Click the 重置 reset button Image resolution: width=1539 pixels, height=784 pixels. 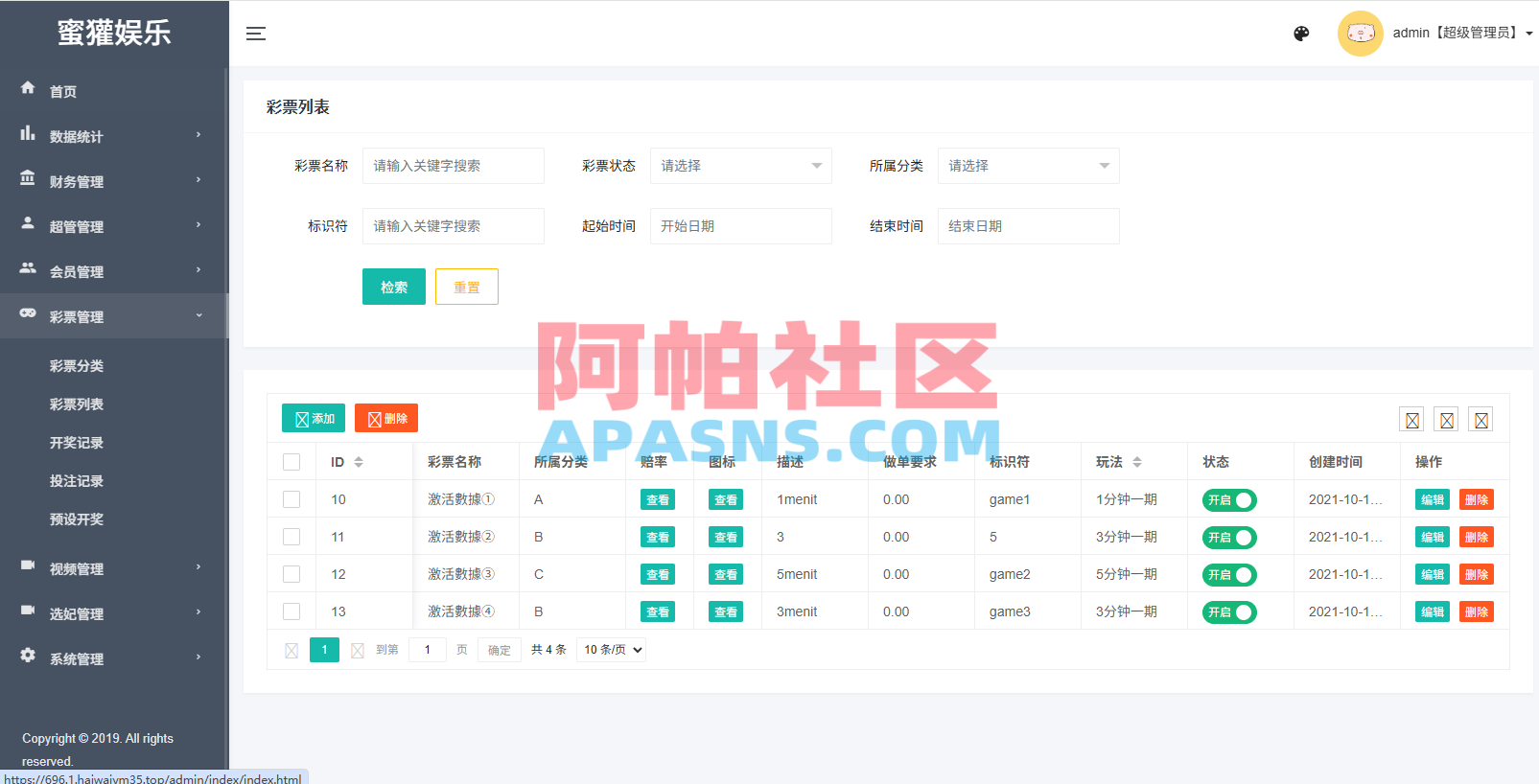tap(467, 287)
